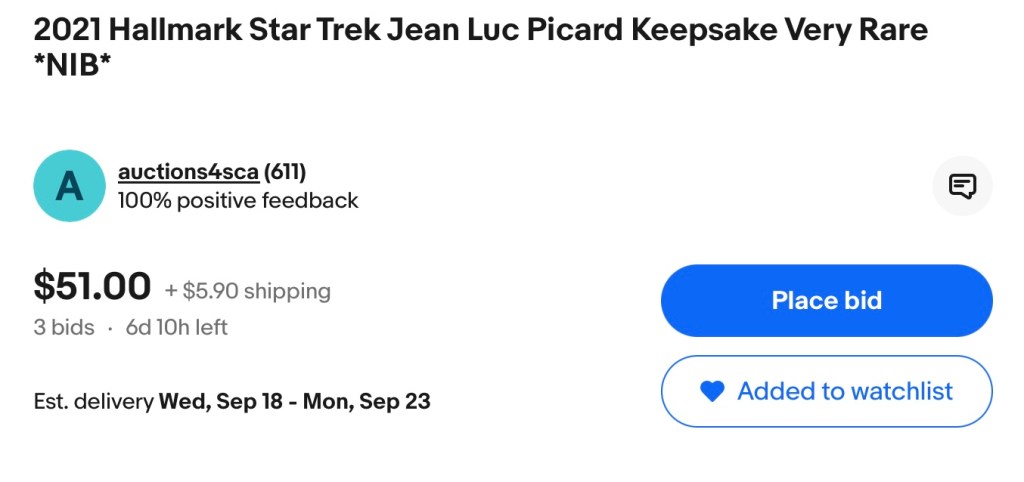Click the "6d 10h left" time remaining

pyautogui.click(x=176, y=327)
